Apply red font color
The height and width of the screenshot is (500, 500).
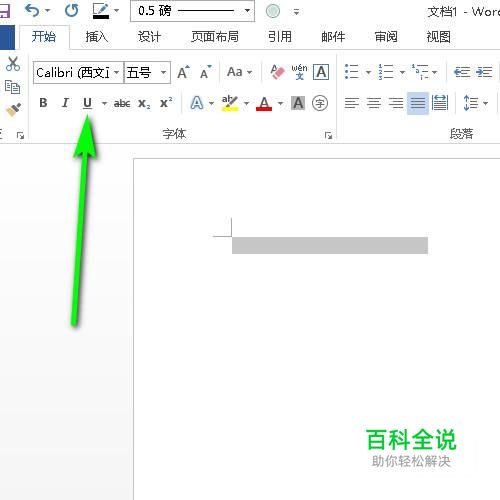(264, 103)
